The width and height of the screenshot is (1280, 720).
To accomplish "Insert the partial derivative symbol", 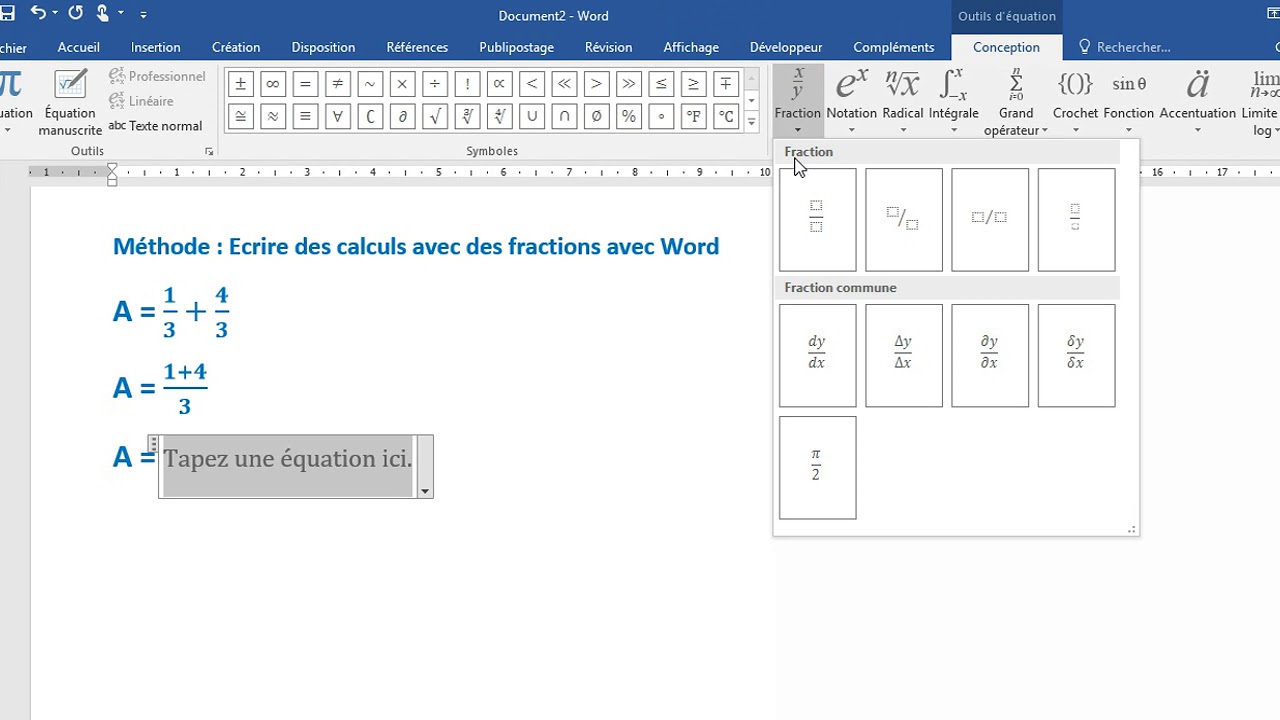I will coord(403,117).
